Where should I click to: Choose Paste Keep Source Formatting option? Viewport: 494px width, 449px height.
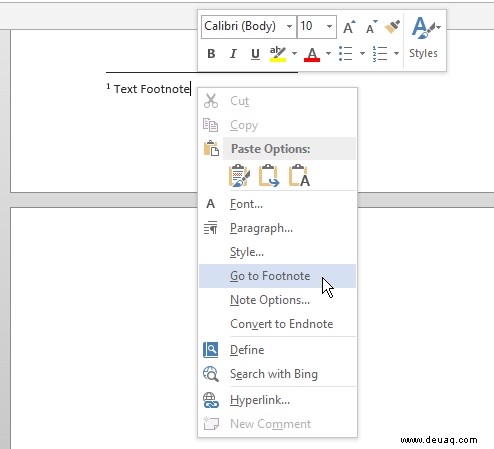click(239, 175)
